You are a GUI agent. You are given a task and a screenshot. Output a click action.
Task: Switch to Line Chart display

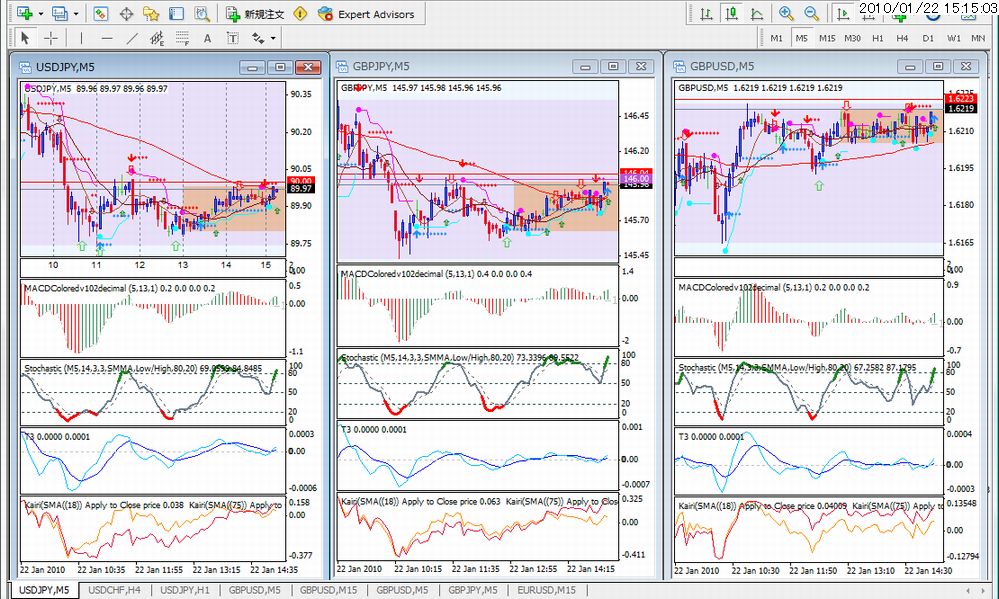(x=757, y=13)
